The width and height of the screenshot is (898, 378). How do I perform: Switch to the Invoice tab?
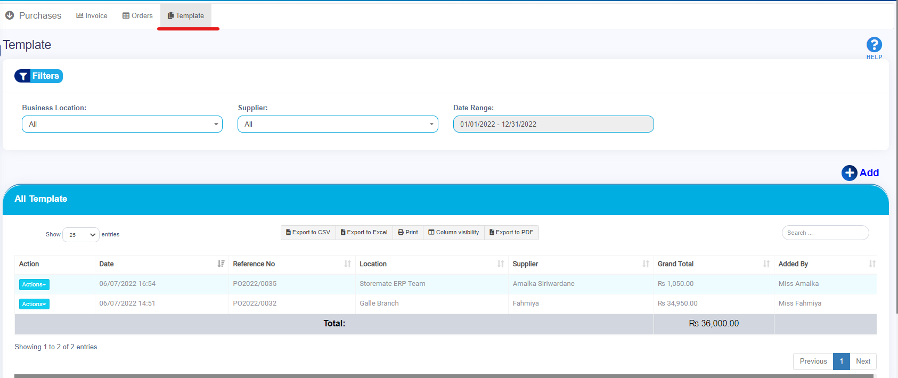(x=92, y=16)
